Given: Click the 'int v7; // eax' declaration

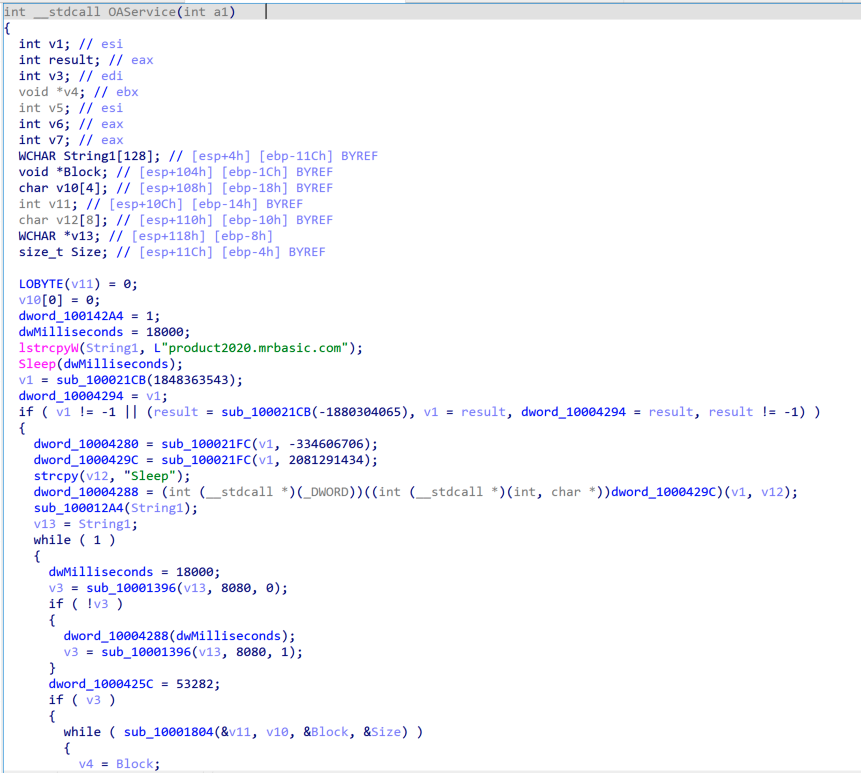Looking at the screenshot, I should [71, 140].
